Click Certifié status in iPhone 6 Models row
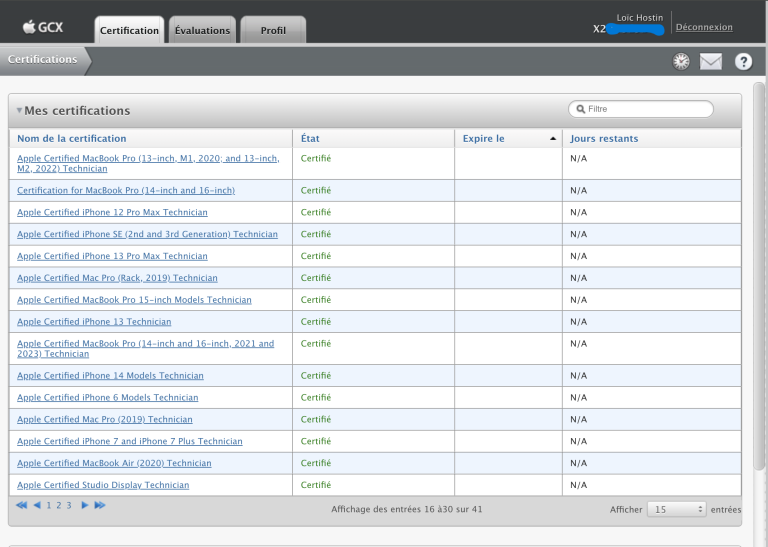Image resolution: width=768 pixels, height=547 pixels. (316, 397)
